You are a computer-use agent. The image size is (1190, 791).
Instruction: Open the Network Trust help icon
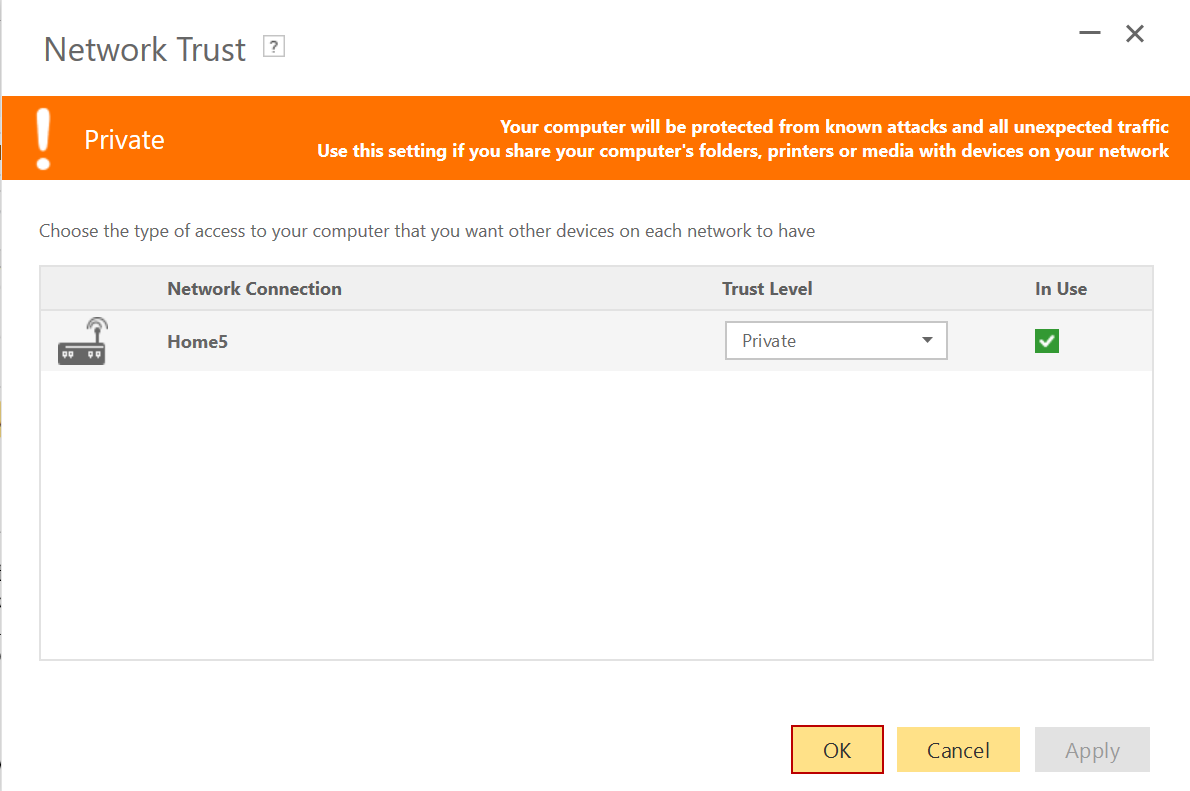(x=274, y=46)
